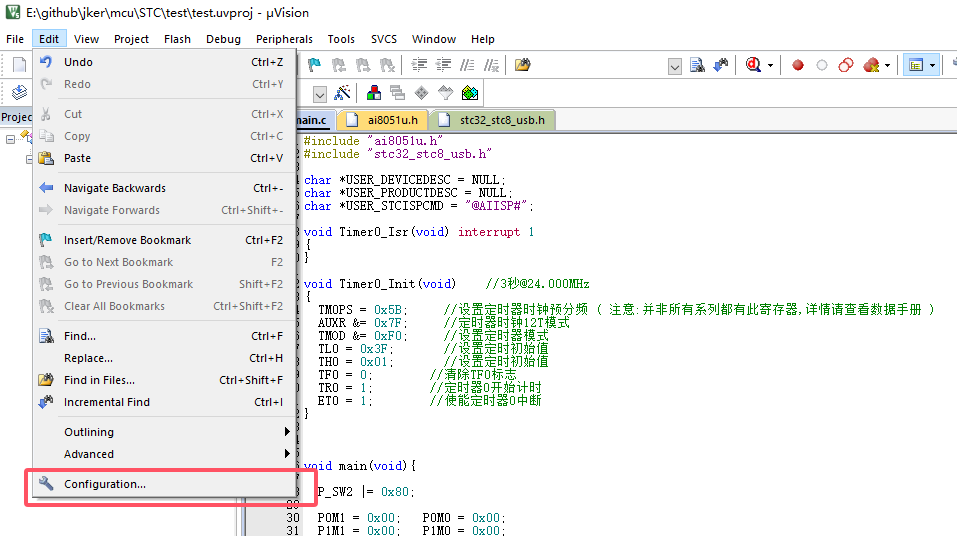Click the find document toolbar icon

point(697,65)
